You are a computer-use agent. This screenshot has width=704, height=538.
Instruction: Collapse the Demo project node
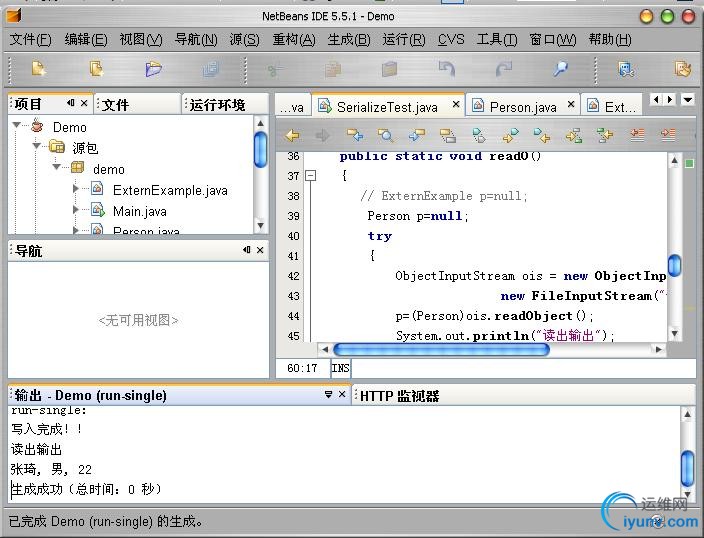(17, 124)
